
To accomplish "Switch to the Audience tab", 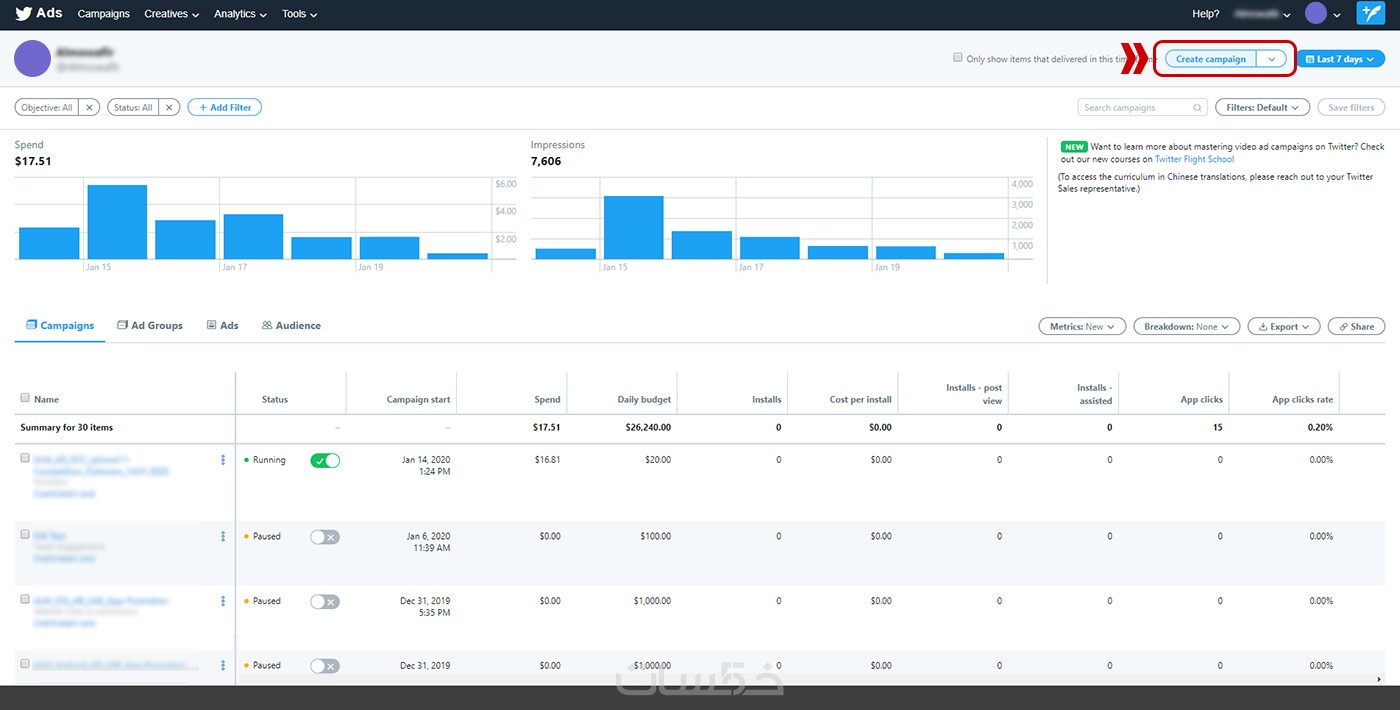I will tap(291, 325).
